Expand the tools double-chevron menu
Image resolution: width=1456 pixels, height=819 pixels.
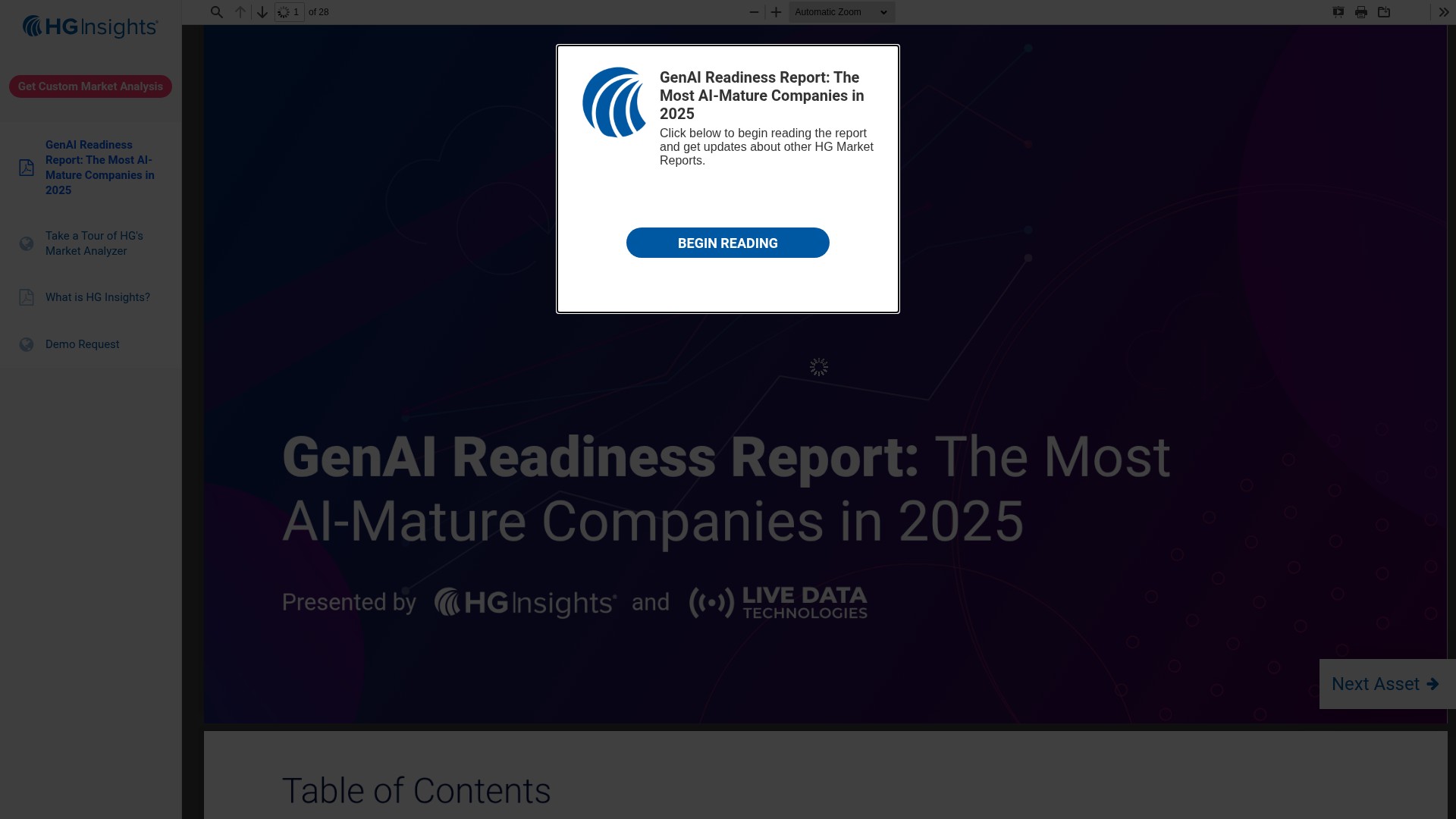coord(1444,12)
